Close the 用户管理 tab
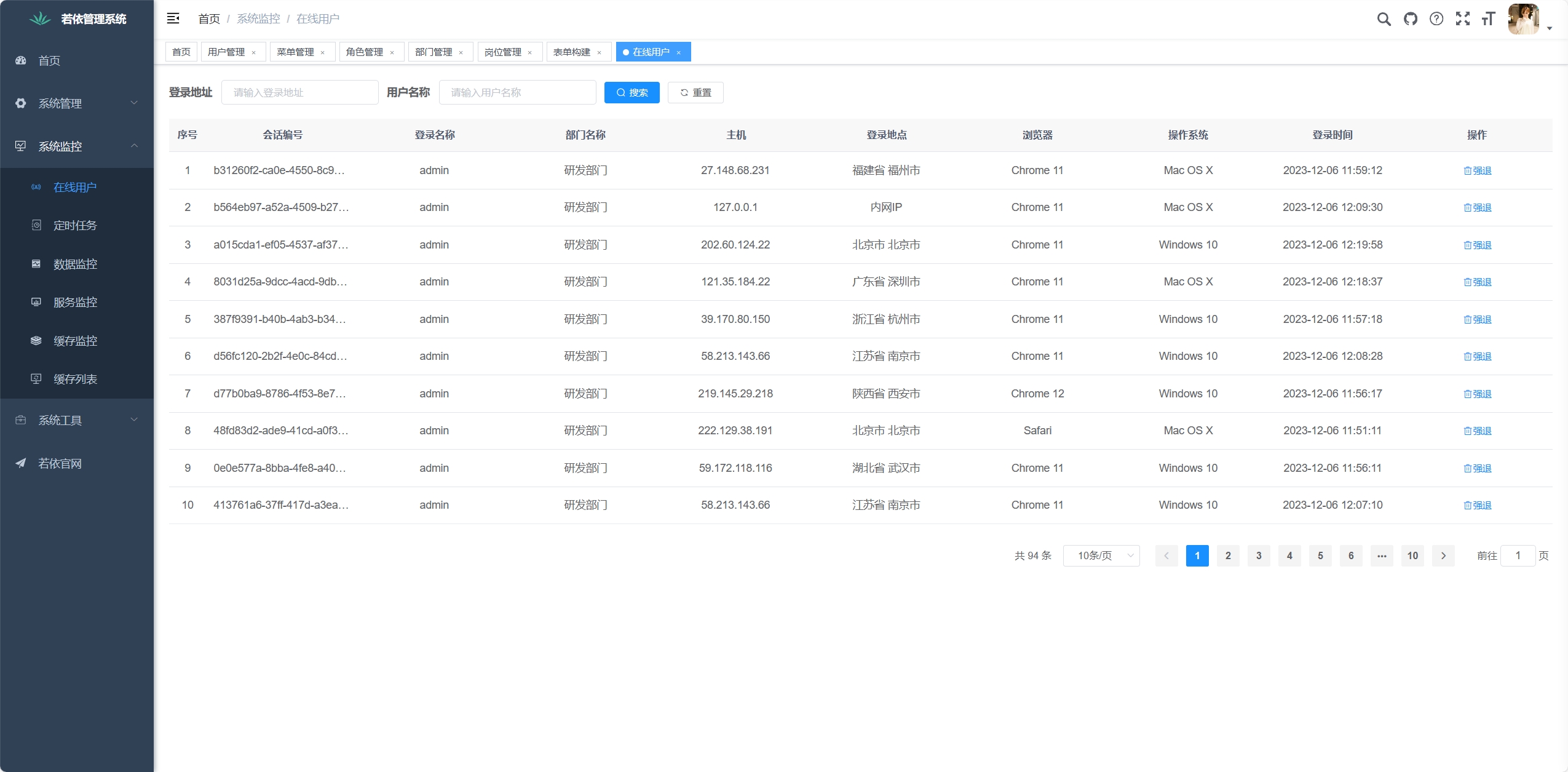Image resolution: width=1568 pixels, height=772 pixels. coord(253,52)
